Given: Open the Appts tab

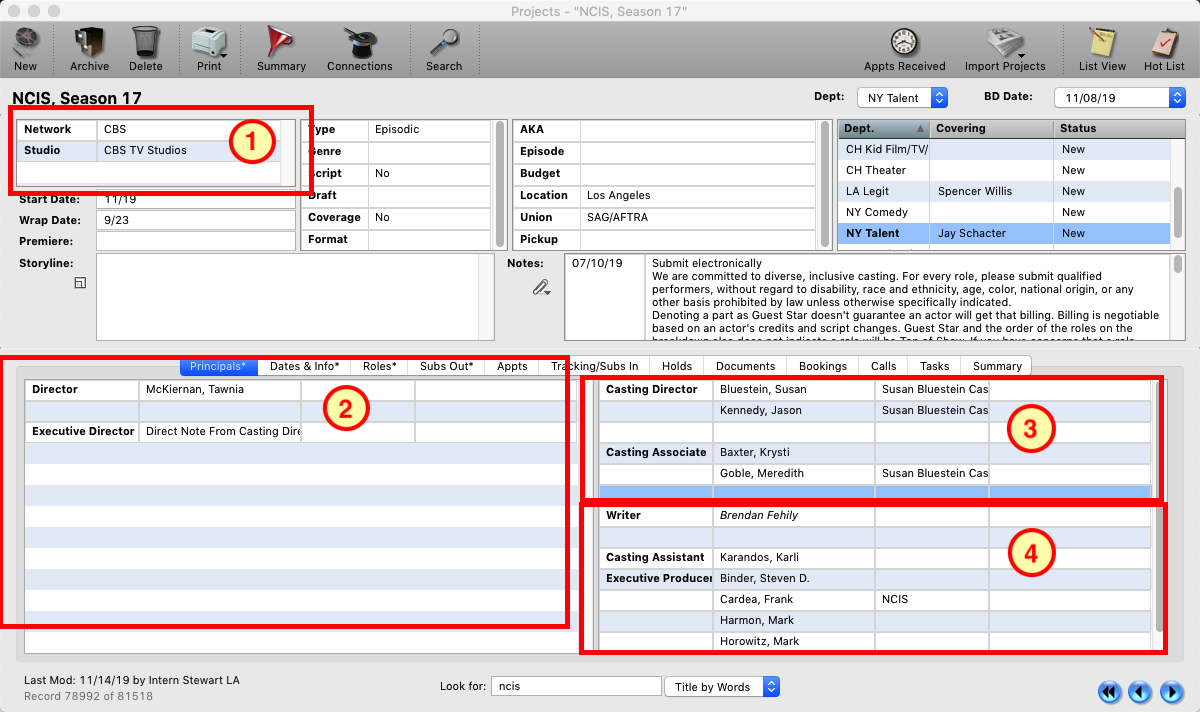Looking at the screenshot, I should 512,366.
